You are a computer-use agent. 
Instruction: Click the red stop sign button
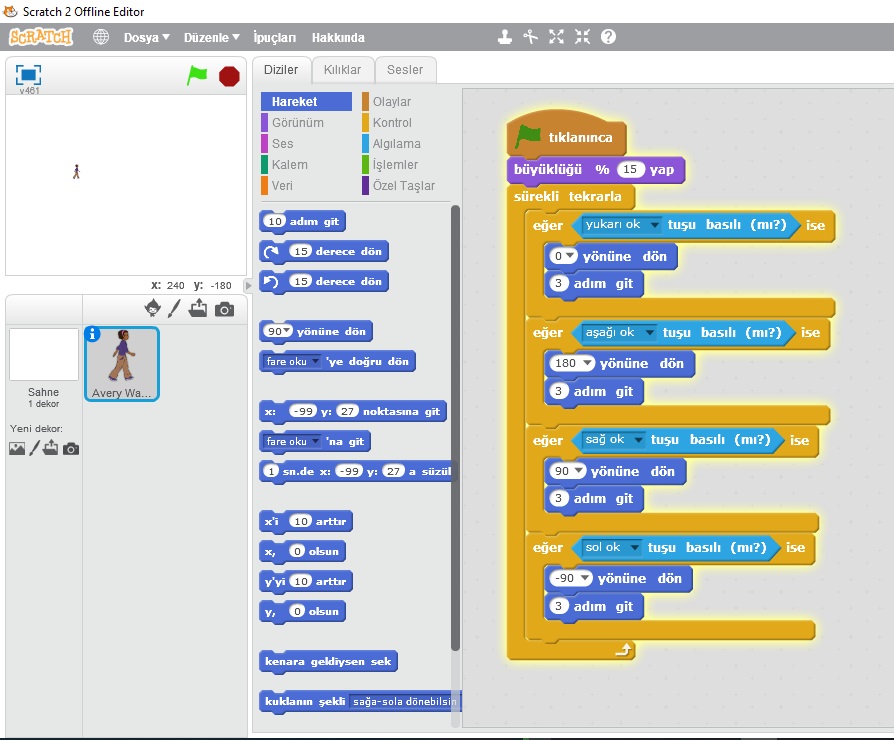[x=229, y=76]
